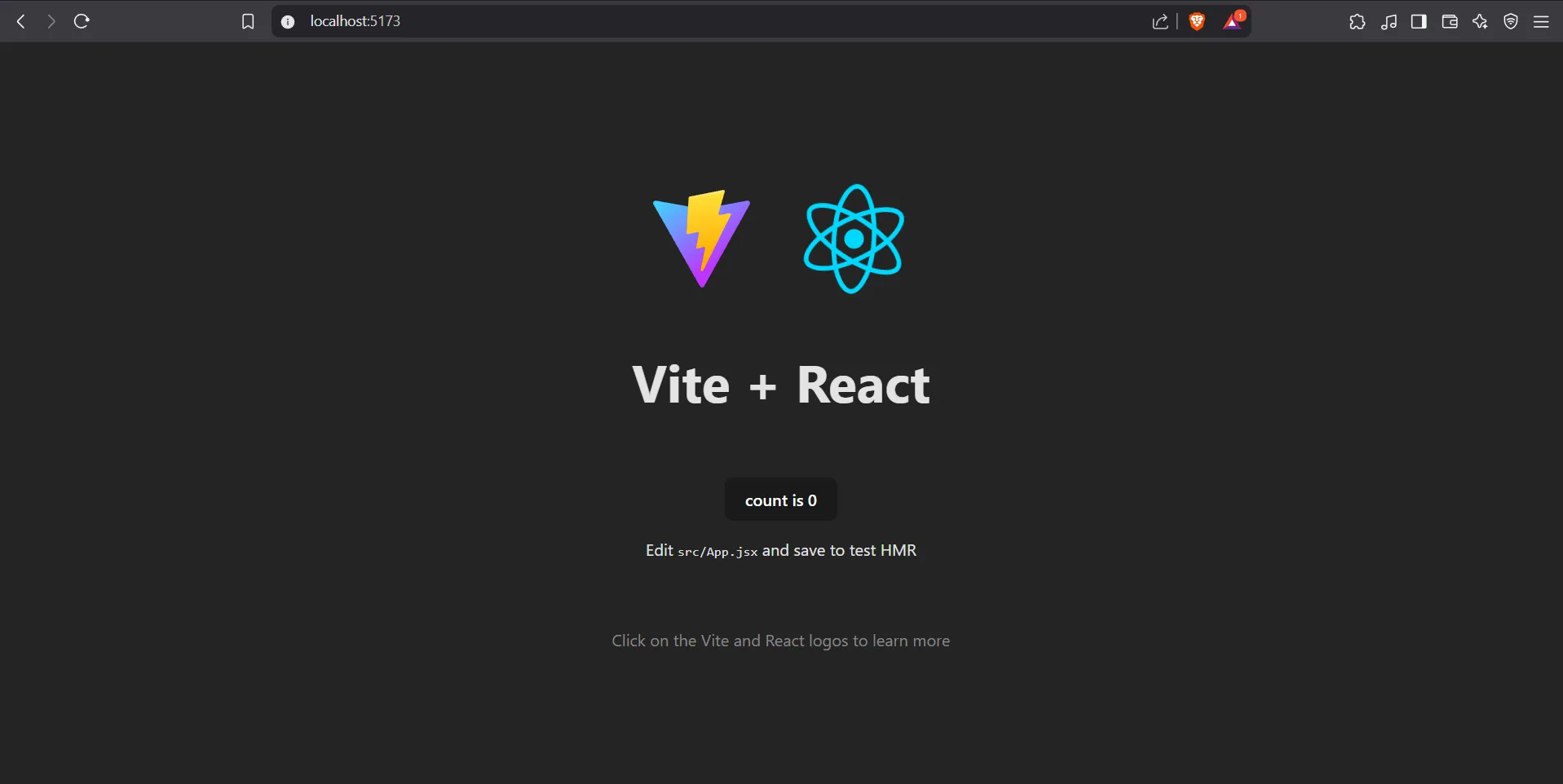Open the share page icon
The height and width of the screenshot is (784, 1563).
[x=1161, y=21]
